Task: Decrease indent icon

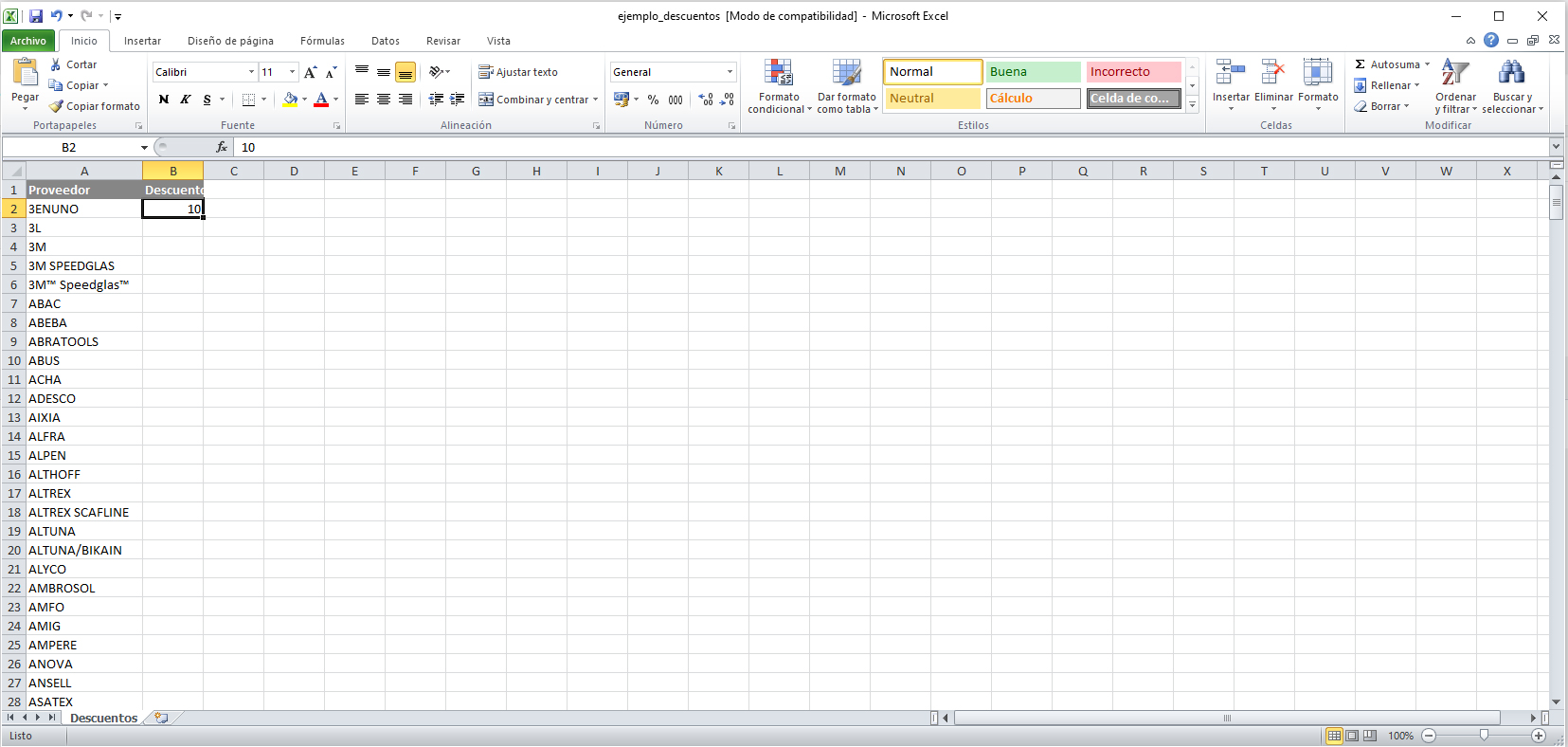Action: click(x=436, y=100)
